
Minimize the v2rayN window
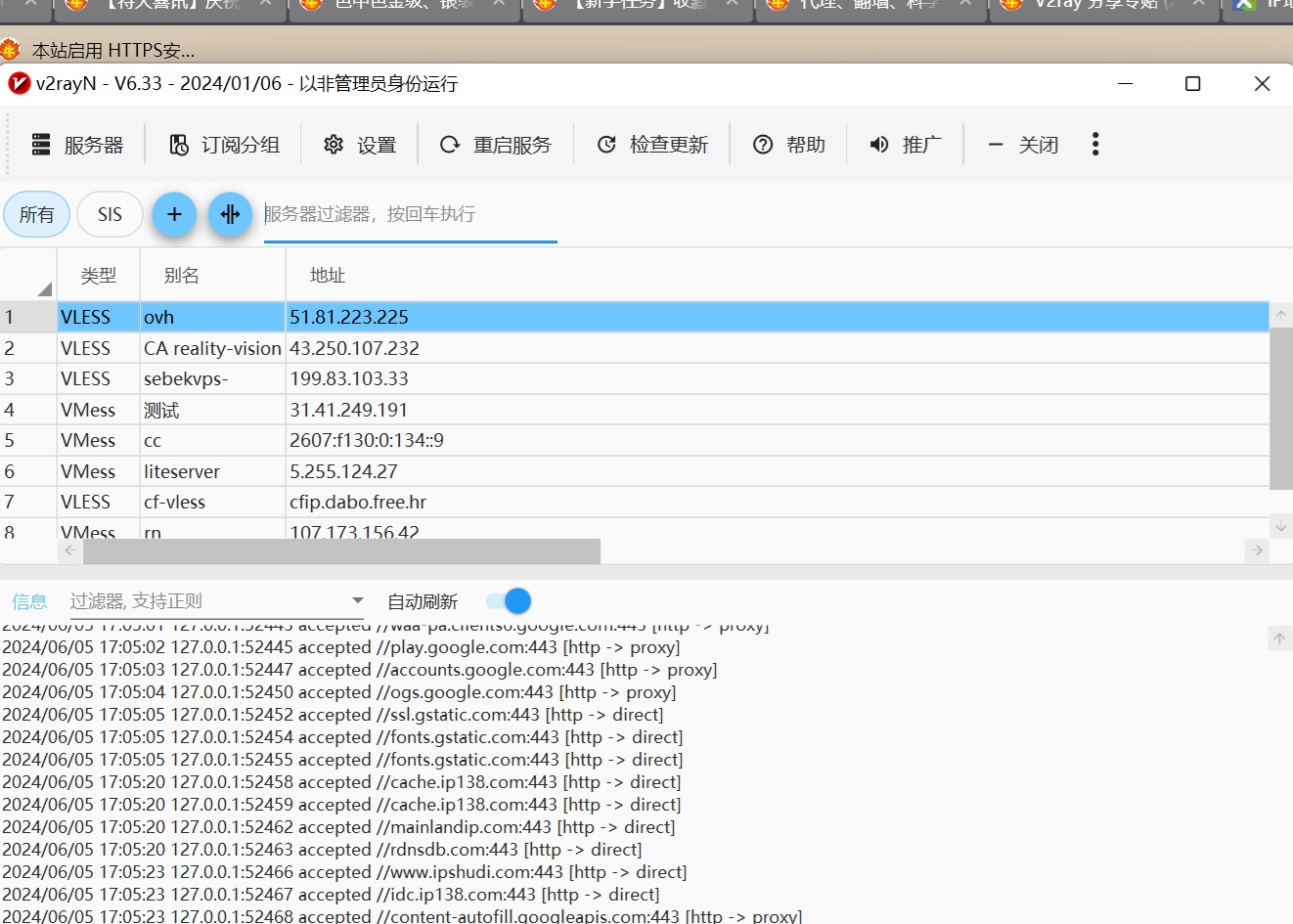pyautogui.click(x=1125, y=84)
